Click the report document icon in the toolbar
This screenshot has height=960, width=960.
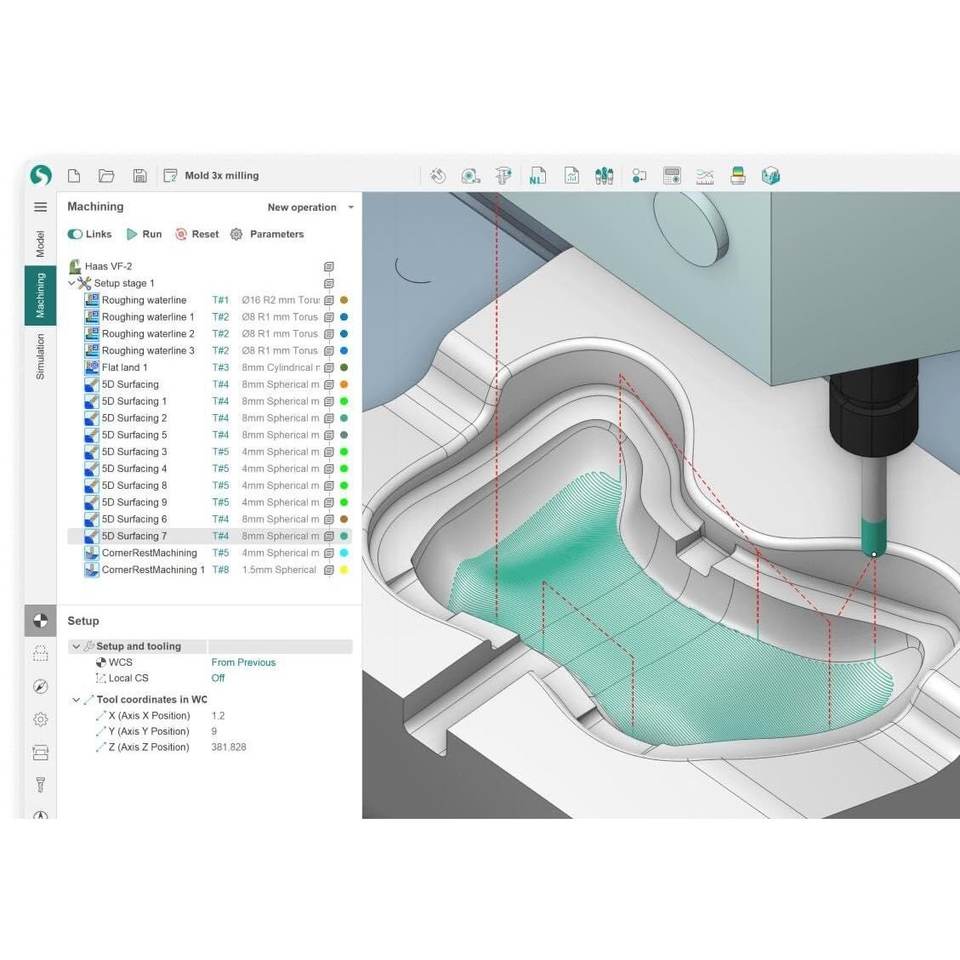pos(571,176)
